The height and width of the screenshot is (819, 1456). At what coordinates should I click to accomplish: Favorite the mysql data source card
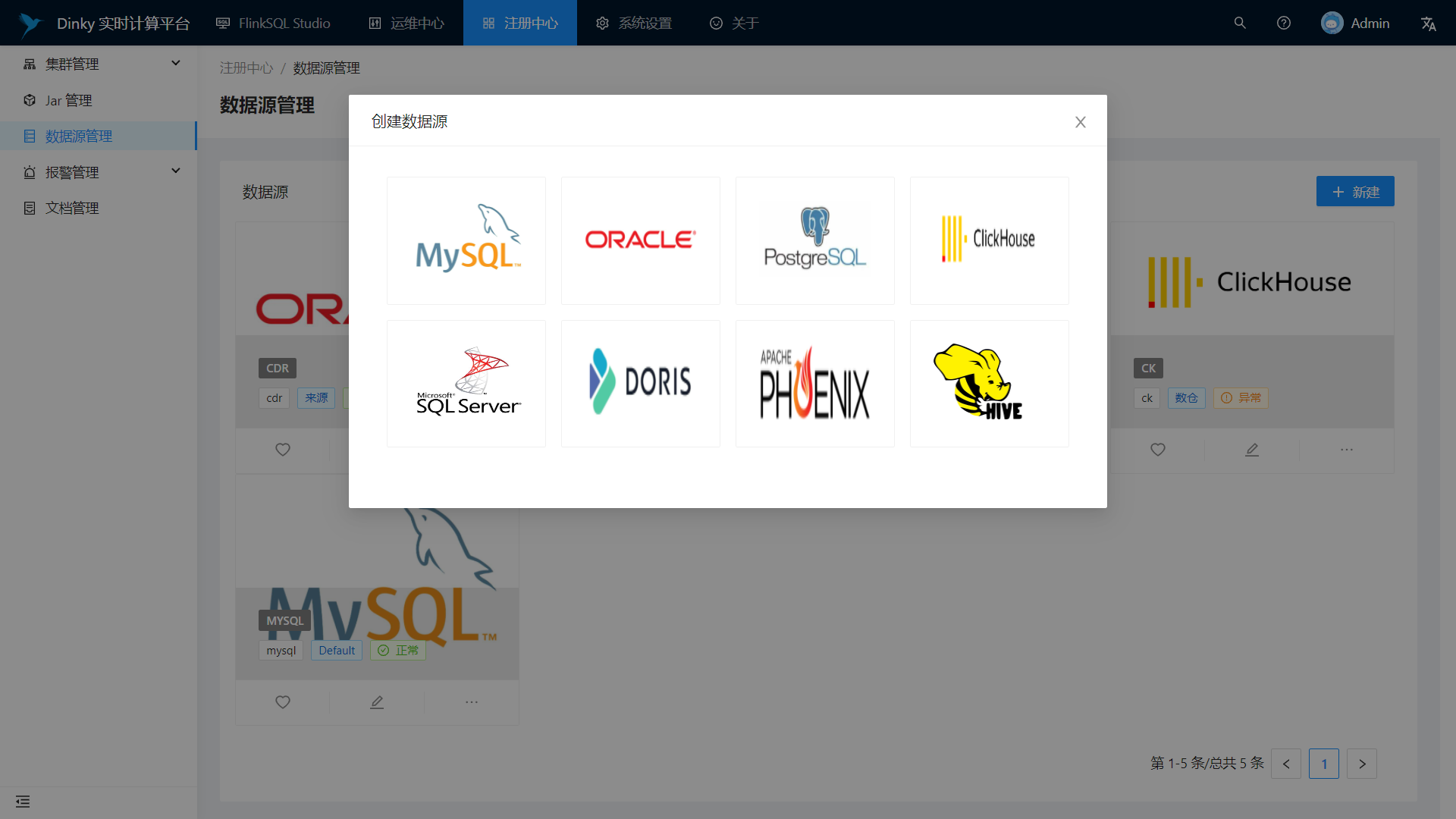pos(282,702)
